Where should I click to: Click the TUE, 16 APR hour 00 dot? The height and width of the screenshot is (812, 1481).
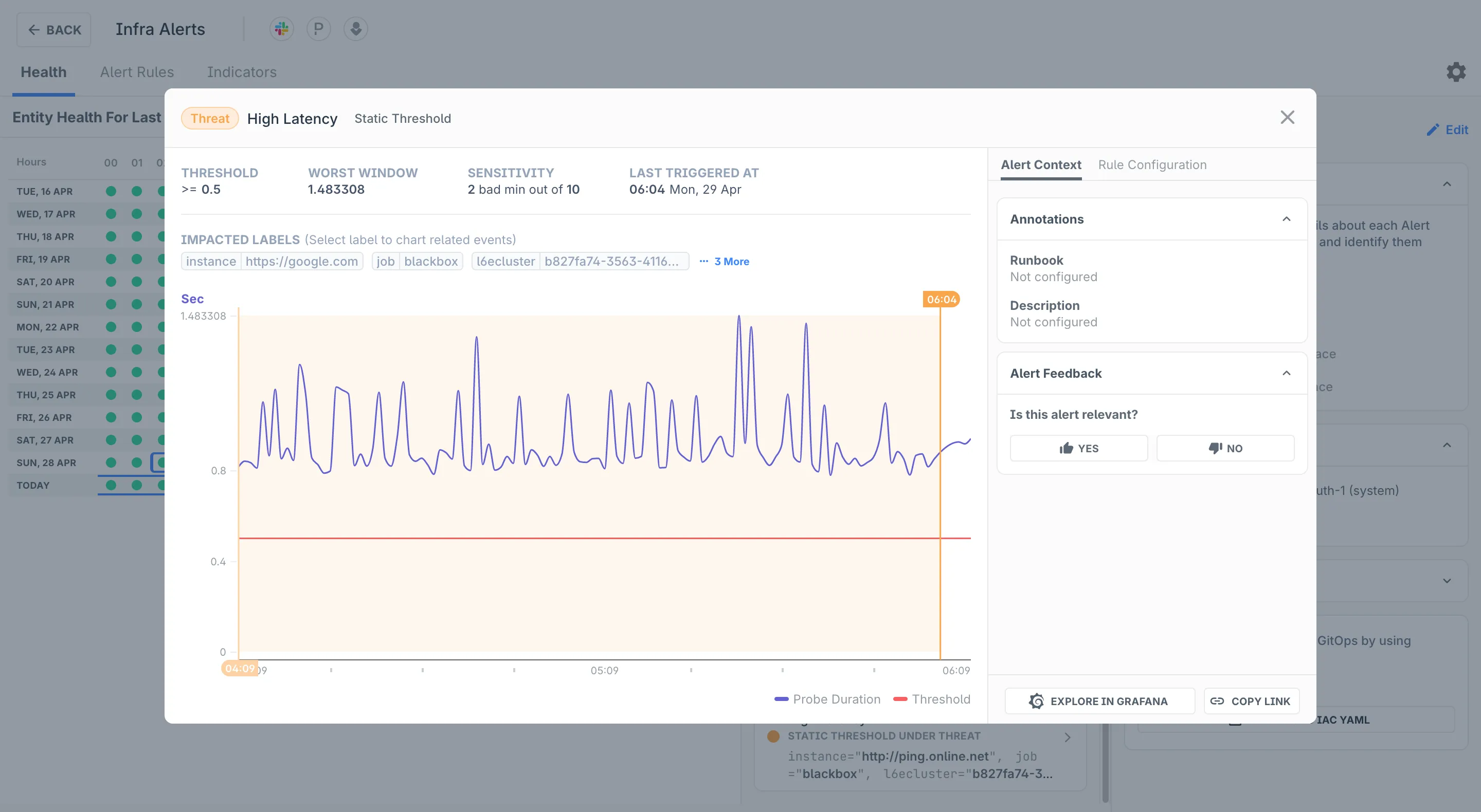click(x=111, y=191)
